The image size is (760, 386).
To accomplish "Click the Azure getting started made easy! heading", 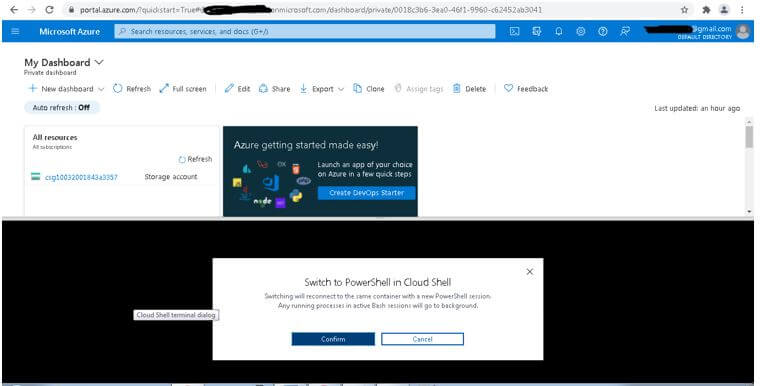I will click(x=306, y=145).
